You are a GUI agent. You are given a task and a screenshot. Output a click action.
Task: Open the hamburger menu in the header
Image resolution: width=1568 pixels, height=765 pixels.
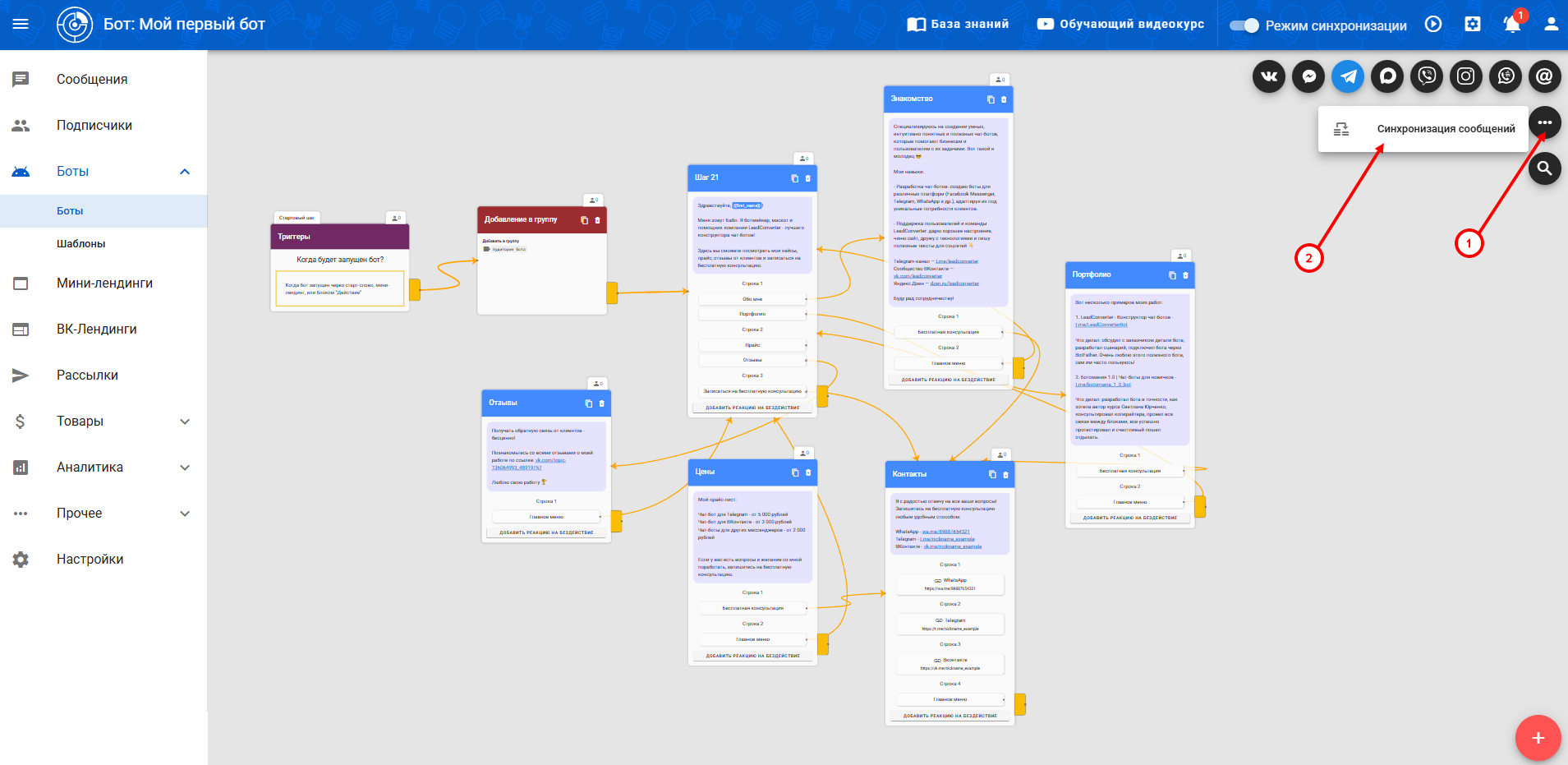[21, 25]
